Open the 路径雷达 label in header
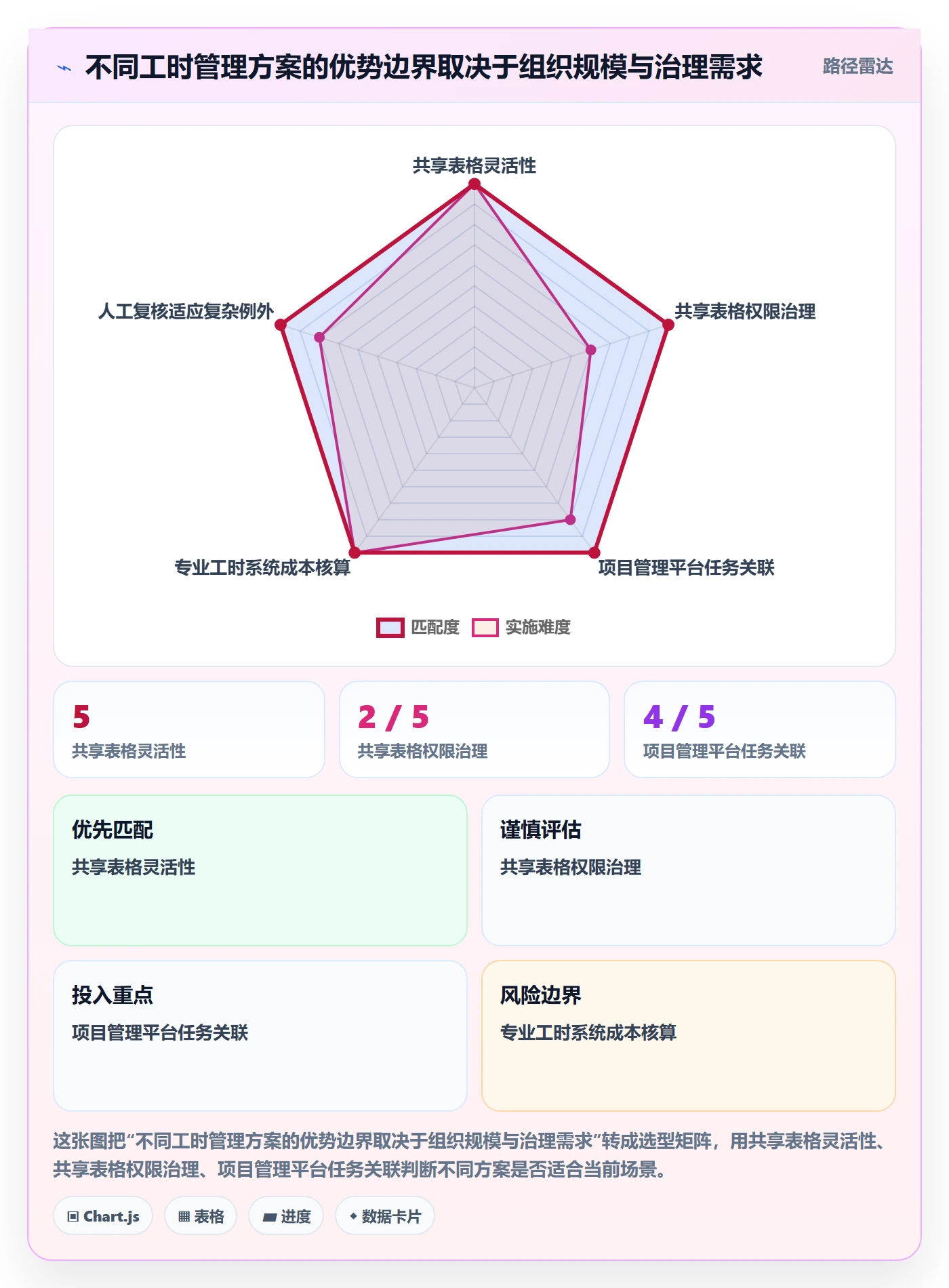 [x=857, y=66]
